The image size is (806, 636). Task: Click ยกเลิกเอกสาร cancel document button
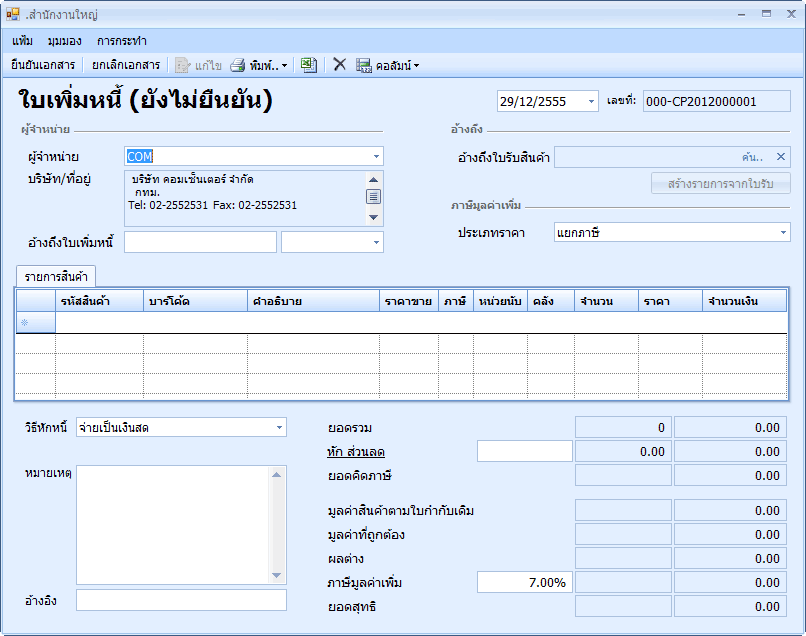coord(126,65)
